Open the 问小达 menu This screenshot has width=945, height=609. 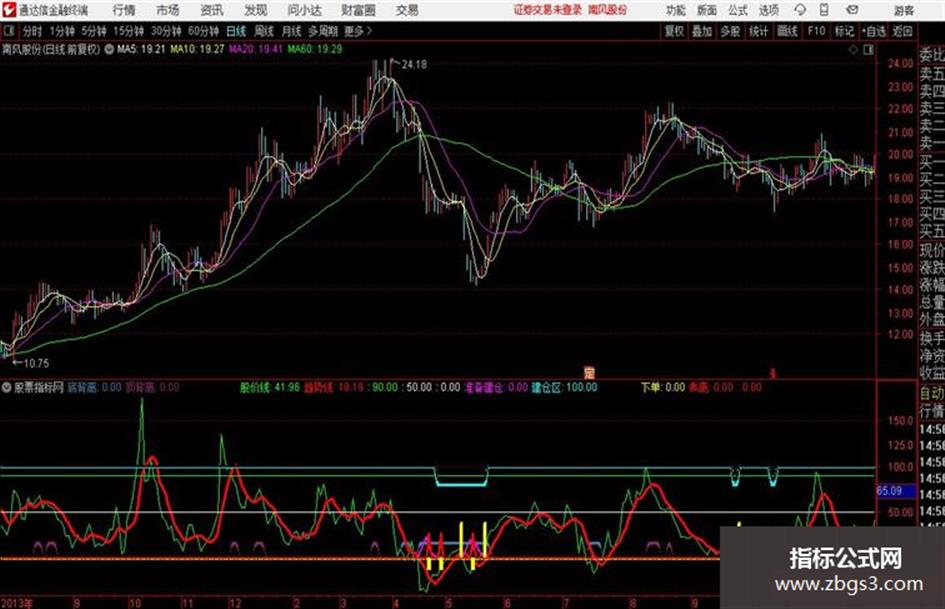(x=304, y=10)
